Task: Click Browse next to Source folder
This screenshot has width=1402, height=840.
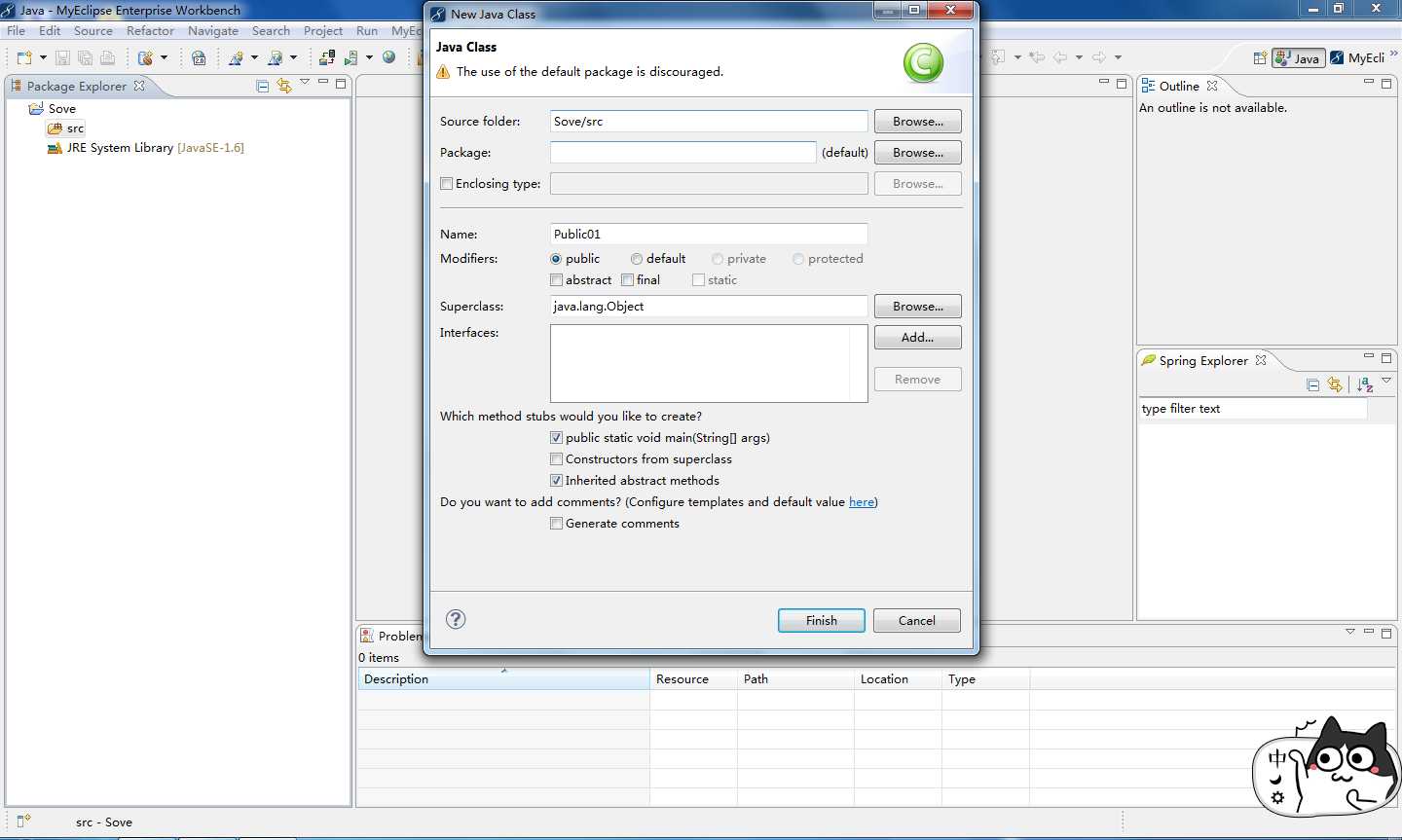Action: pos(917,122)
